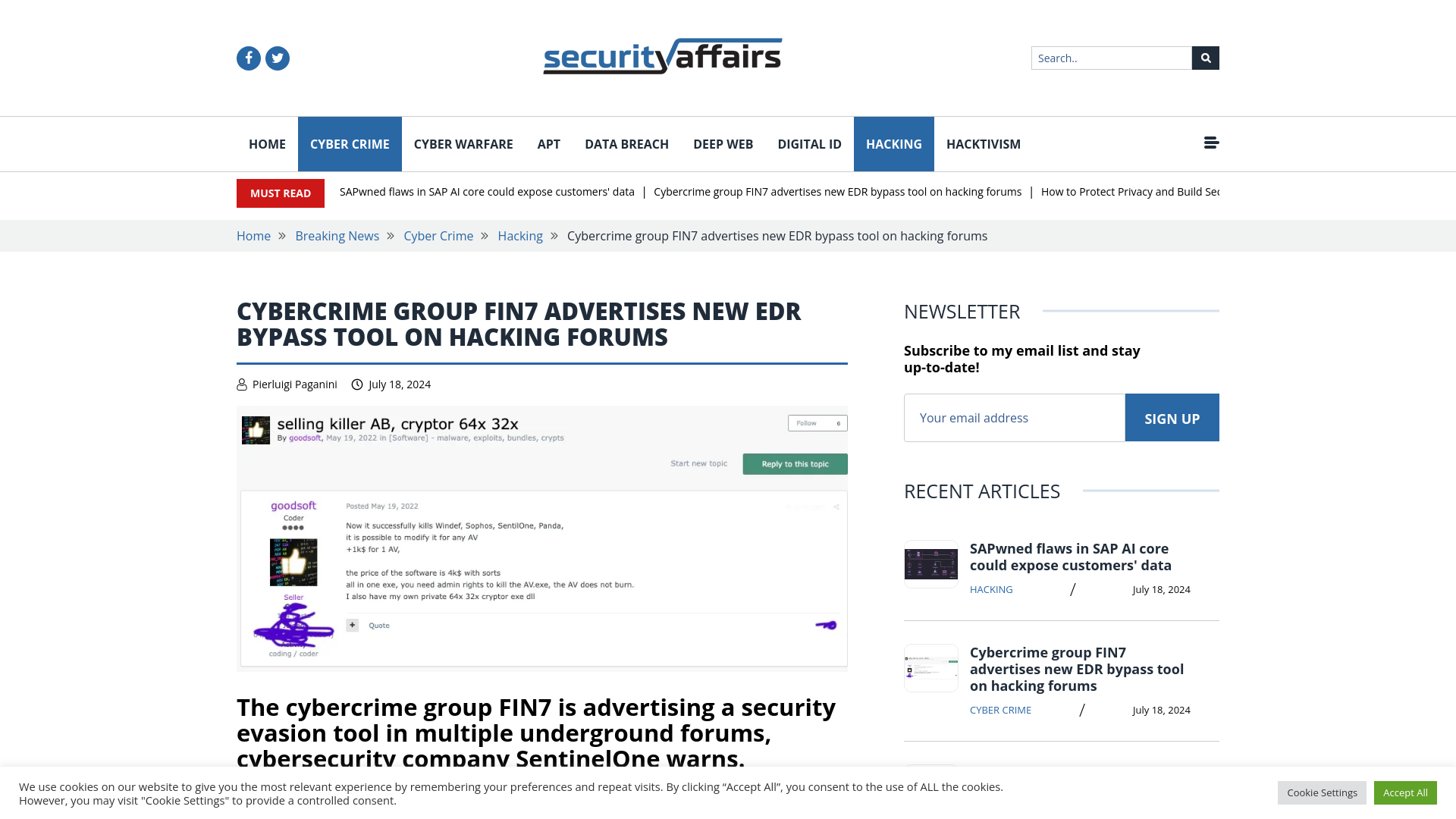Click the email address input field
Image resolution: width=1456 pixels, height=819 pixels.
(1013, 417)
